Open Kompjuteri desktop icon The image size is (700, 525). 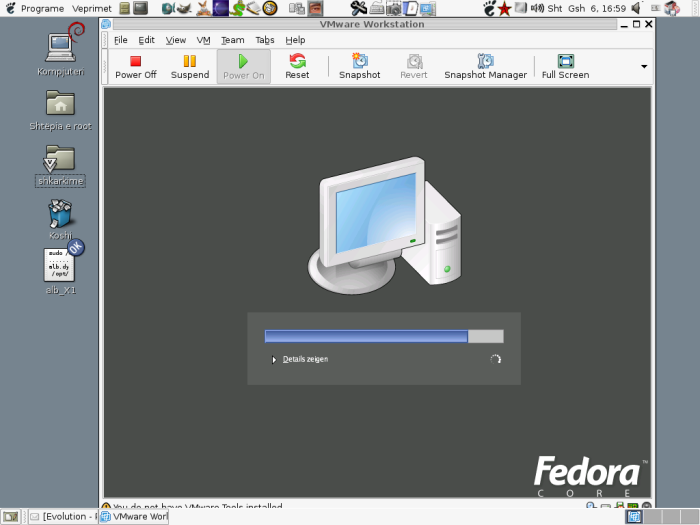pos(61,50)
